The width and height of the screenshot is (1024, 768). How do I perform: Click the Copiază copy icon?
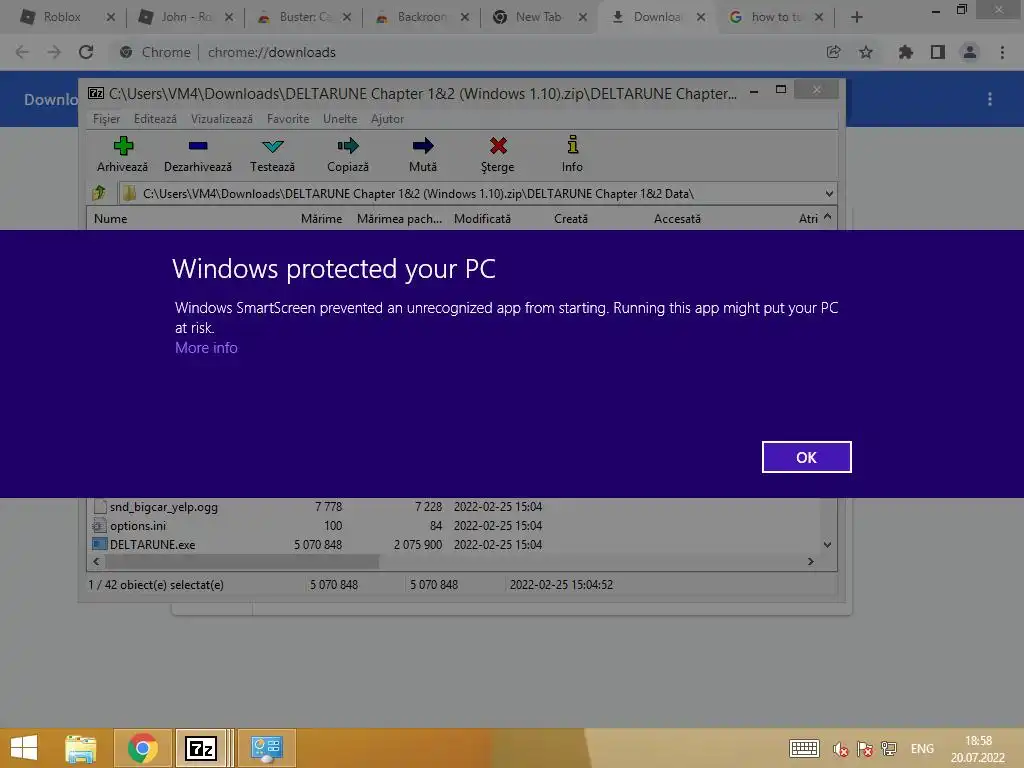348,146
